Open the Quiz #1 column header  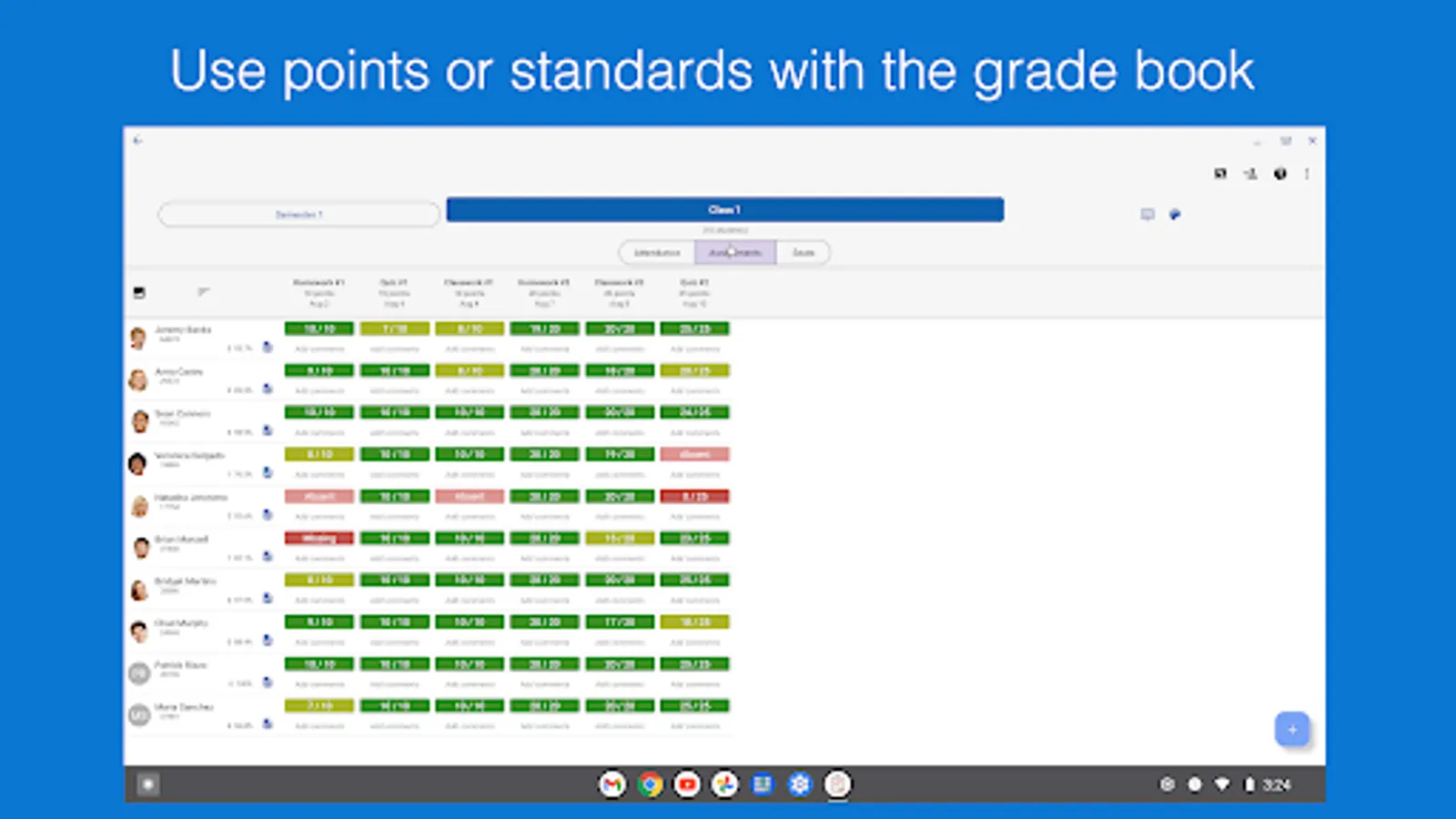pyautogui.click(x=394, y=293)
